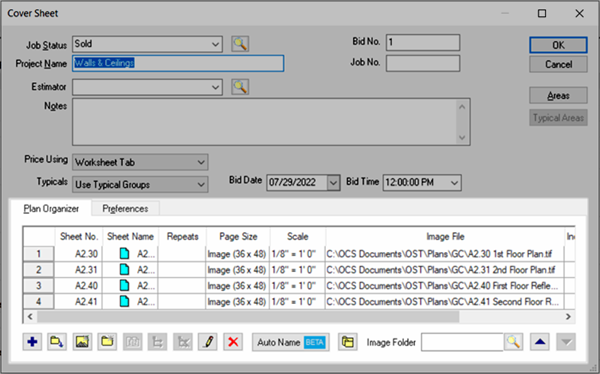
Task: Click the Page Size column header
Action: click(238, 237)
